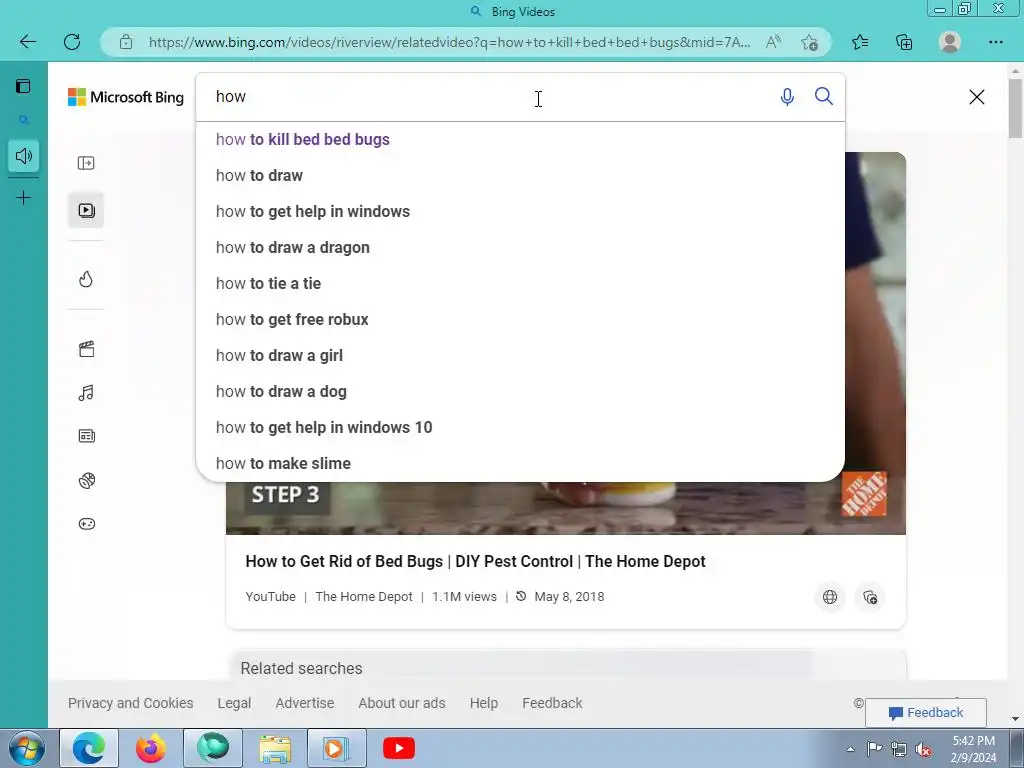Start voice search with microphone icon
Viewport: 1024px width, 768px height.
click(788, 97)
